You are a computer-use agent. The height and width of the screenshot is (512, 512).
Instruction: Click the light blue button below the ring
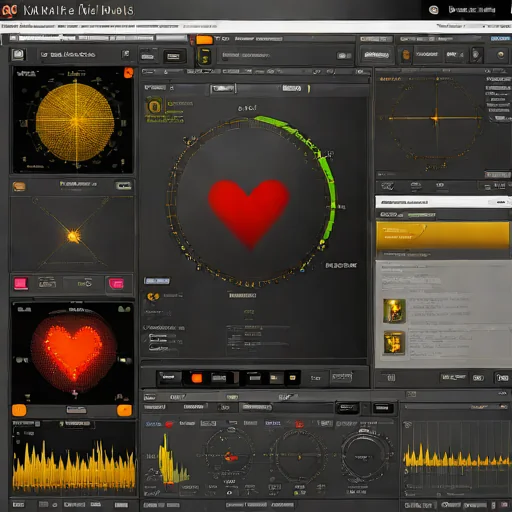(x=157, y=281)
